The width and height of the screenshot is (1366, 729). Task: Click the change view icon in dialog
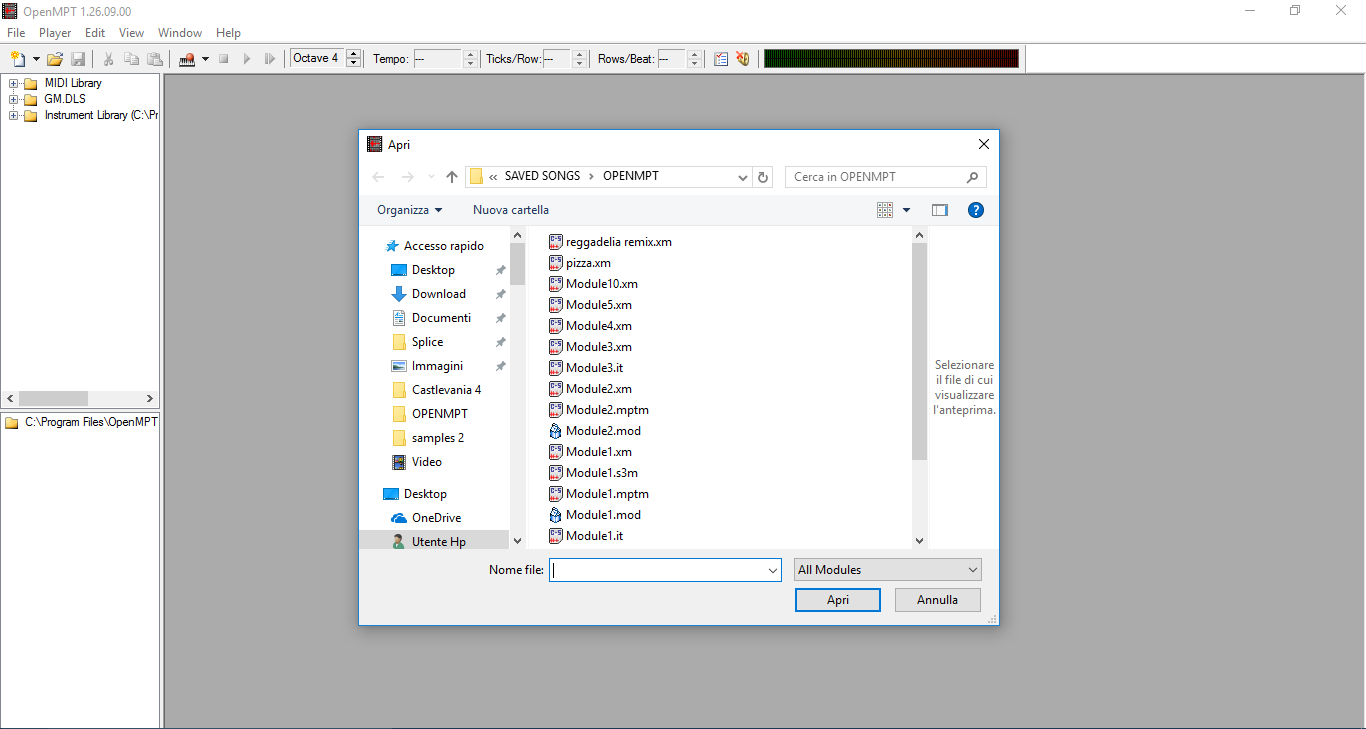(885, 210)
